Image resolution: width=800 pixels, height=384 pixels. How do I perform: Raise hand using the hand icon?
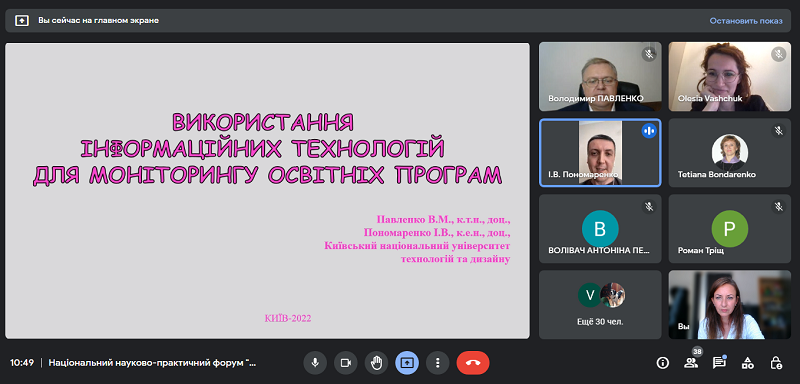(377, 363)
